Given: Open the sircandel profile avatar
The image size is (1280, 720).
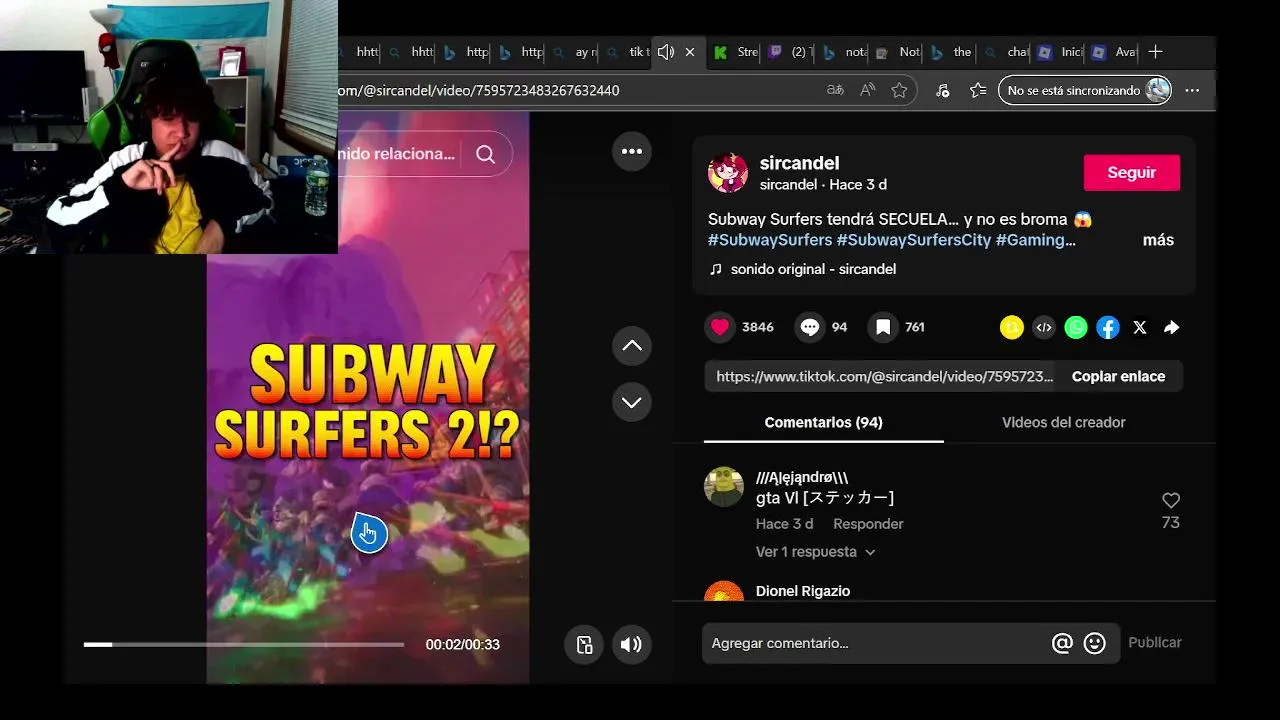Looking at the screenshot, I should tap(728, 173).
